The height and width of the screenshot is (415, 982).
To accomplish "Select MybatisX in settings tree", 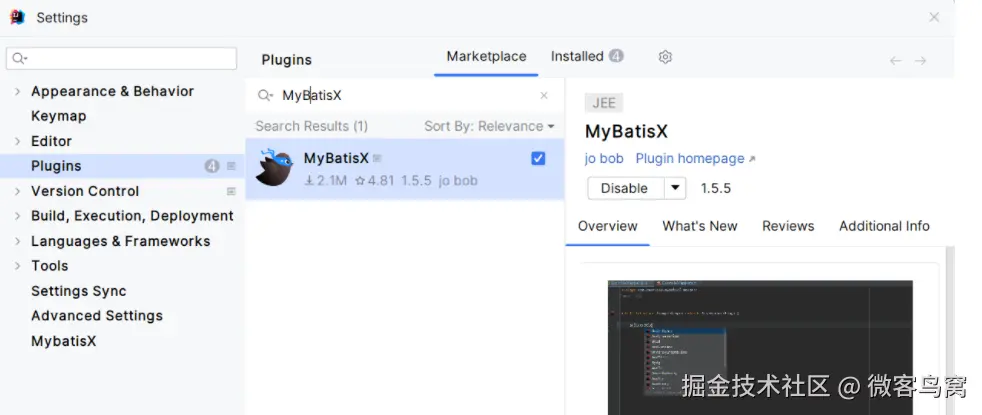I will click(64, 341).
